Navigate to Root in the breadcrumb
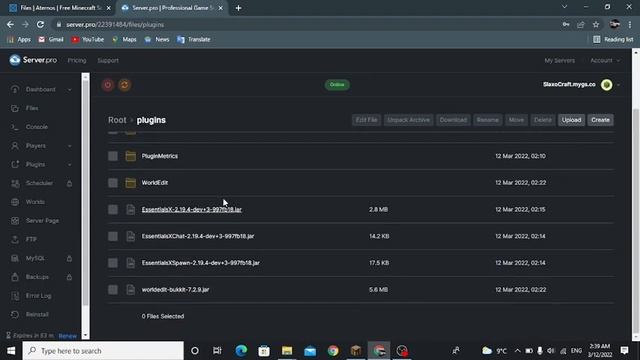The width and height of the screenshot is (640, 360). [x=117, y=120]
